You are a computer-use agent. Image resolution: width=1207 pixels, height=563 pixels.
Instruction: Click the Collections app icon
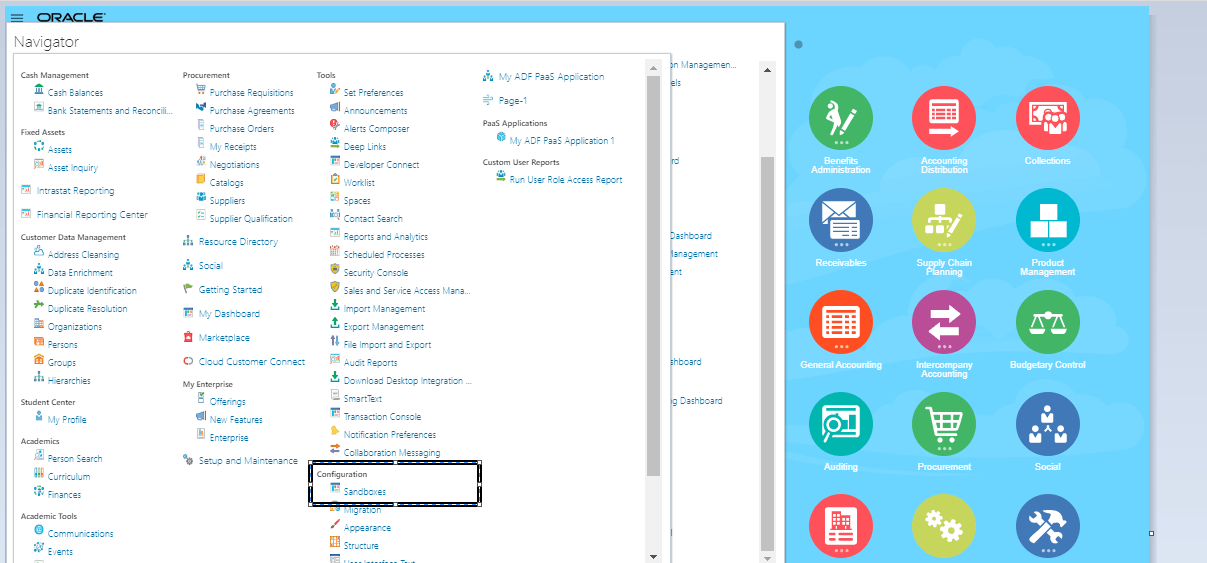pyautogui.click(x=1047, y=119)
